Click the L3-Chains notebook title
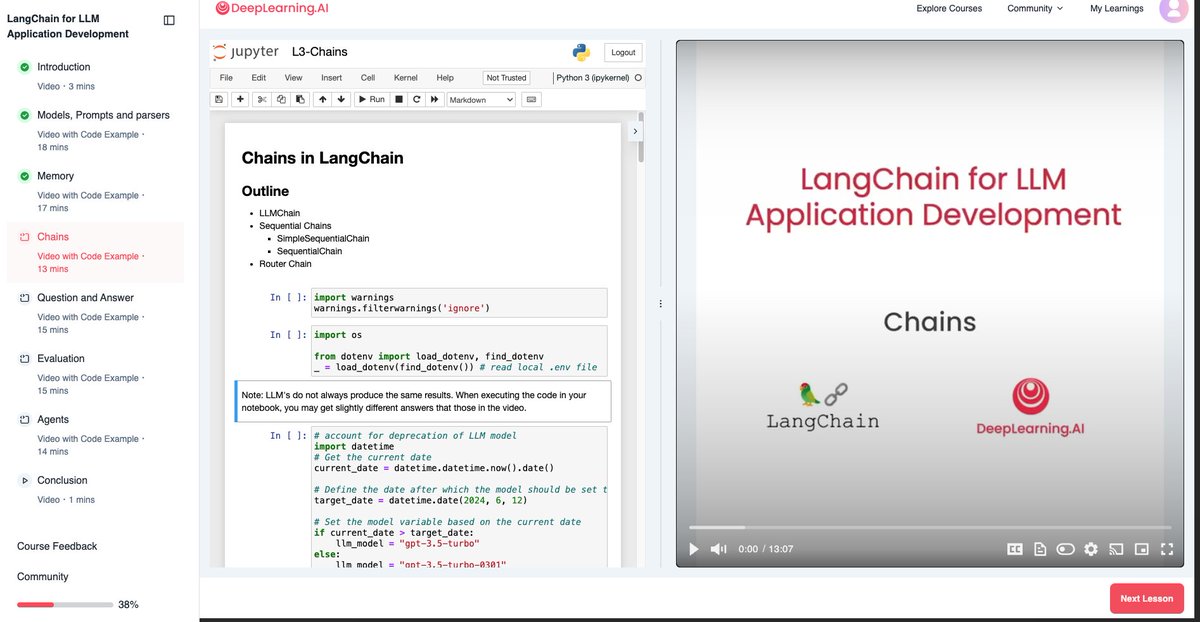 tap(320, 52)
